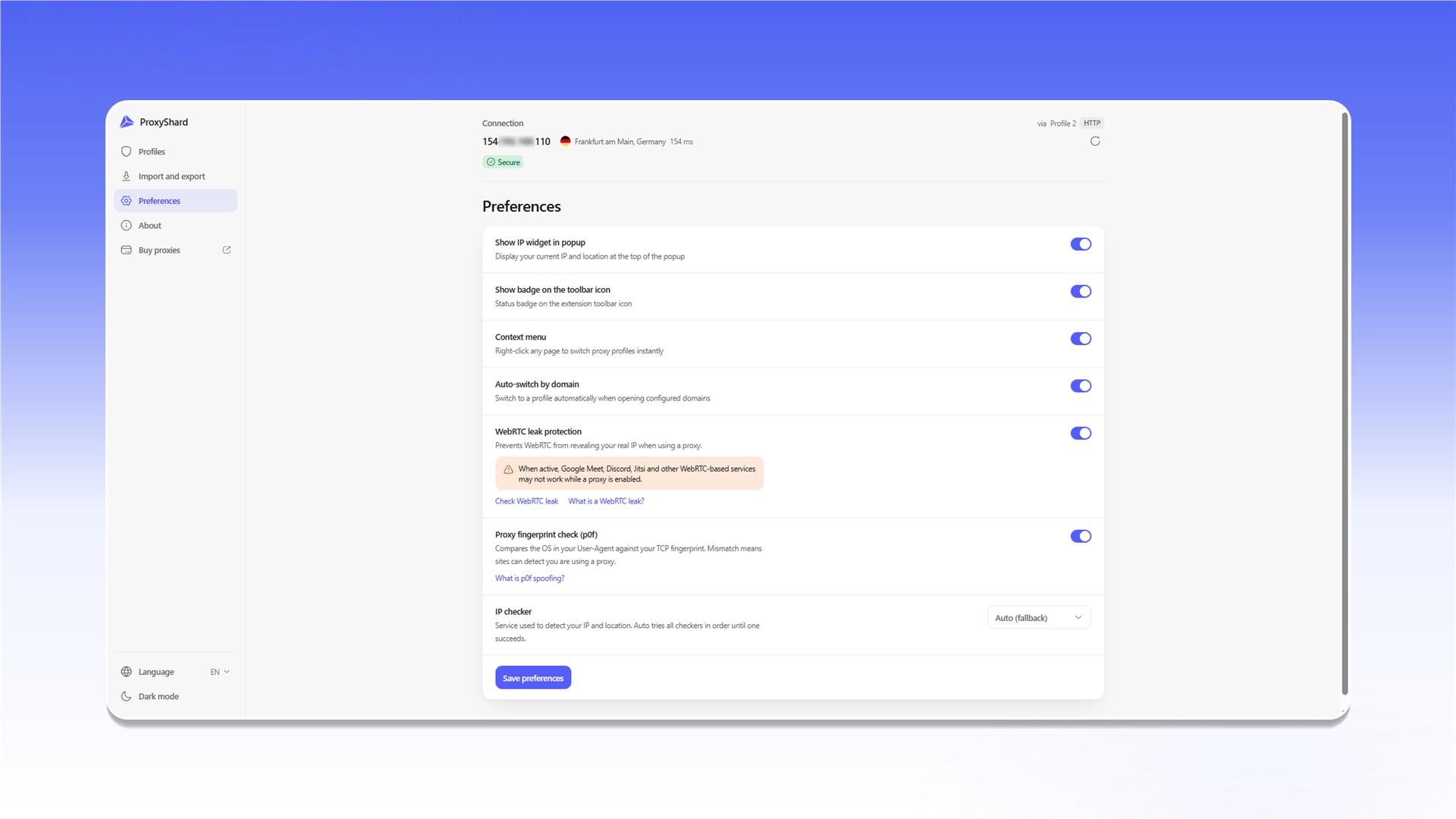The width and height of the screenshot is (1456, 819).
Task: Disable the Context menu switch
Action: click(x=1081, y=339)
